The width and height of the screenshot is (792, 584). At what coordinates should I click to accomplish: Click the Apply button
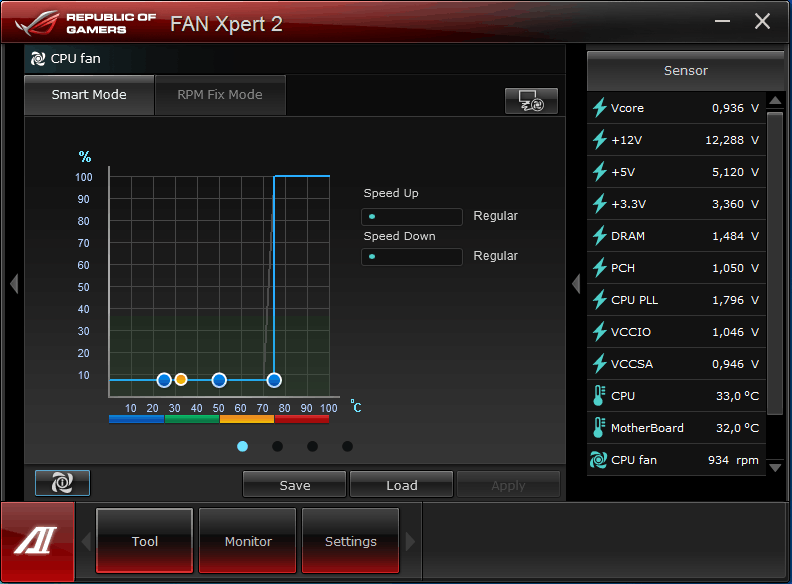[x=509, y=484]
